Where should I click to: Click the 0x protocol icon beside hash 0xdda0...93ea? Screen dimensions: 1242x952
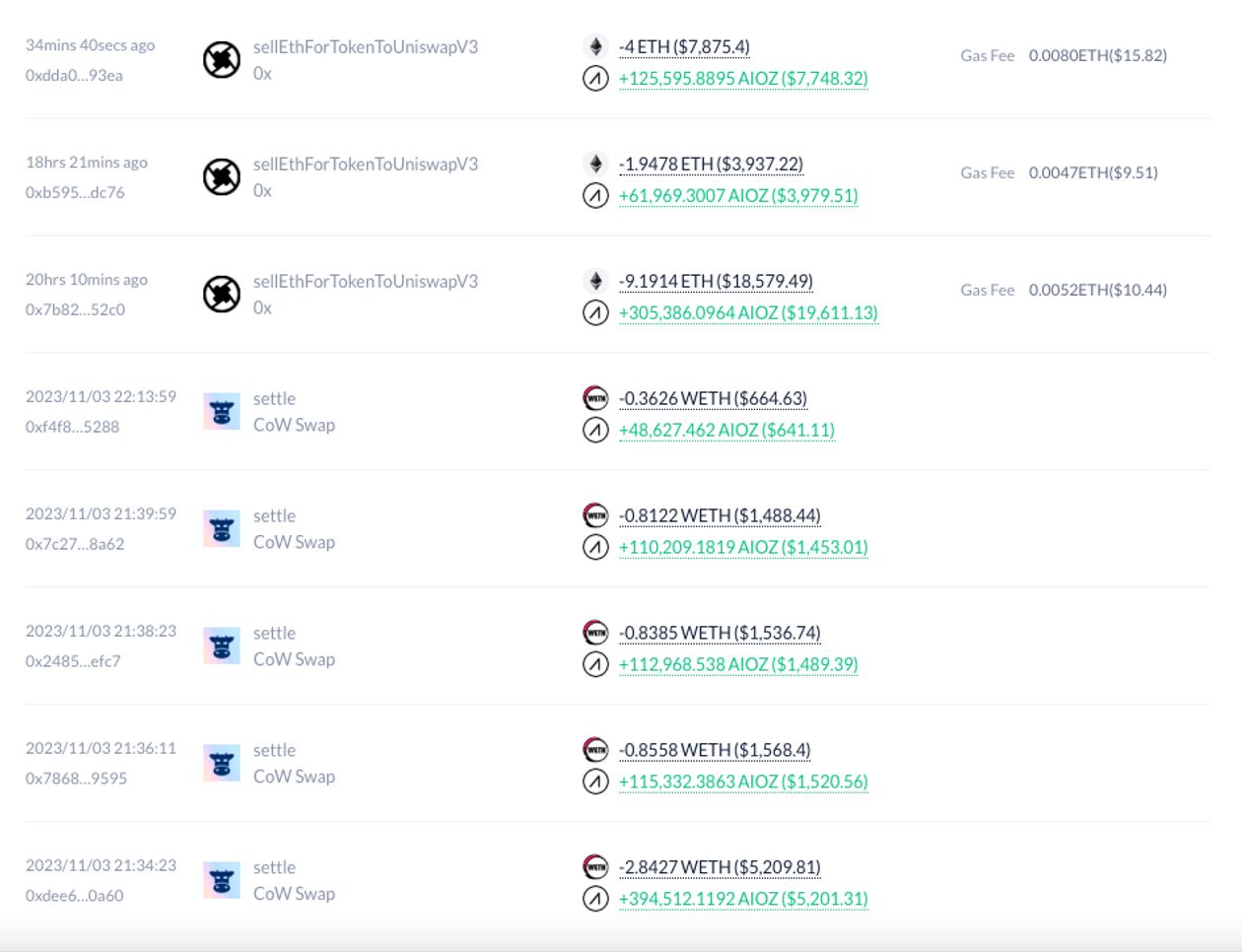[x=222, y=60]
